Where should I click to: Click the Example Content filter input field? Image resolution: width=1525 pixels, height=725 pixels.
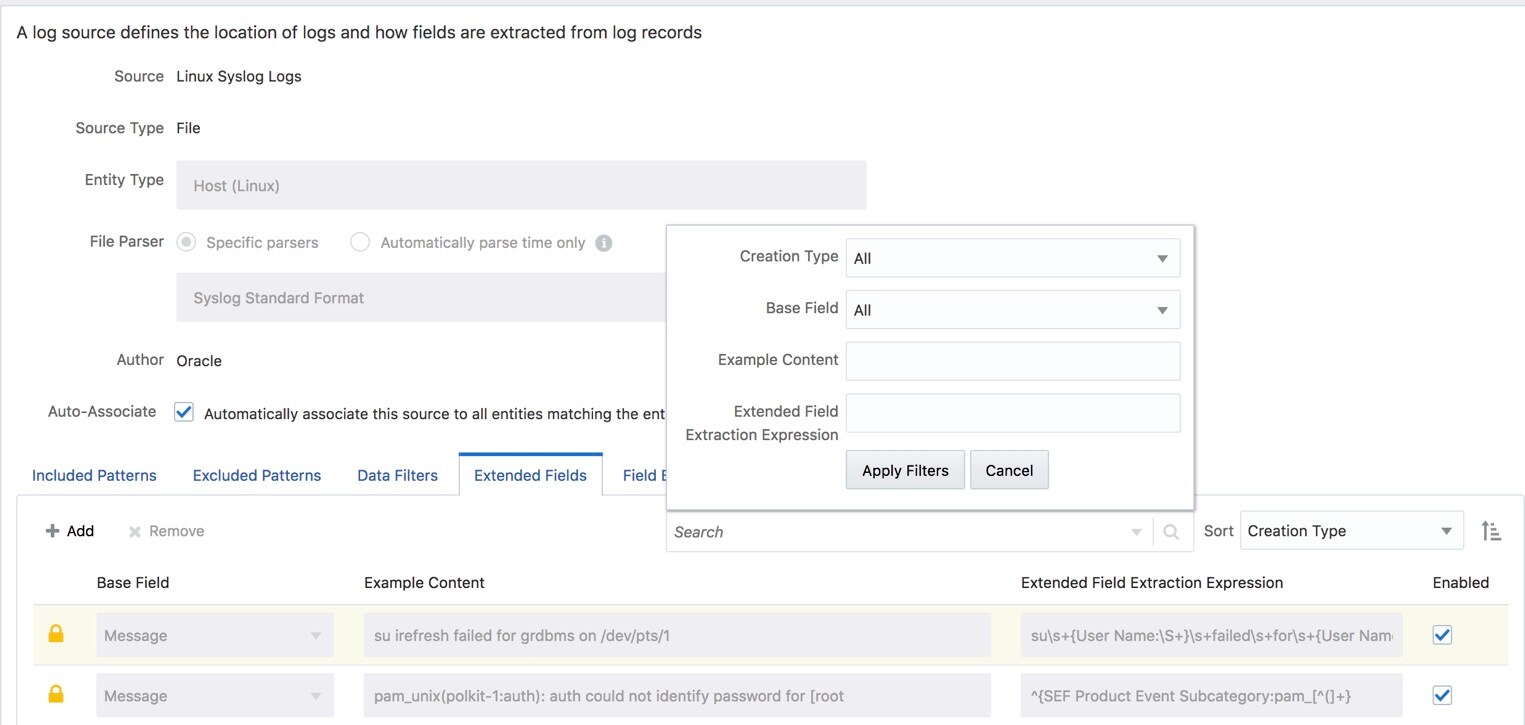[x=1012, y=361]
